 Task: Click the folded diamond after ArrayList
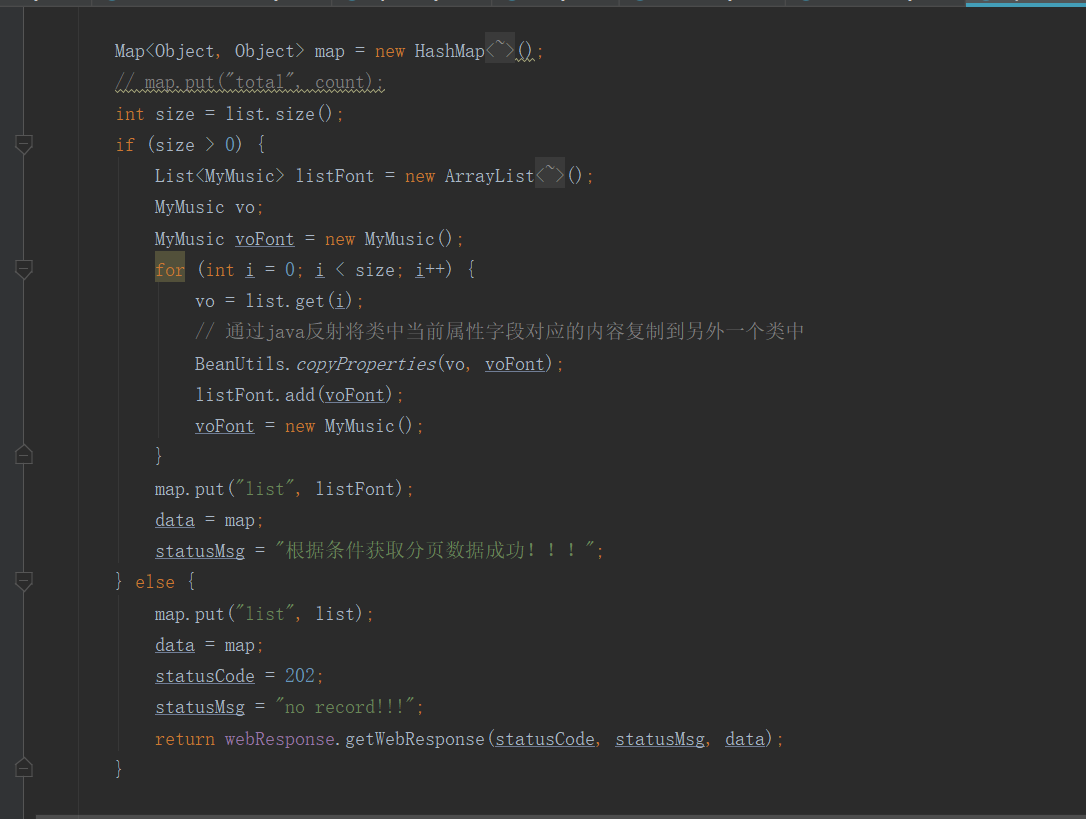pos(550,174)
